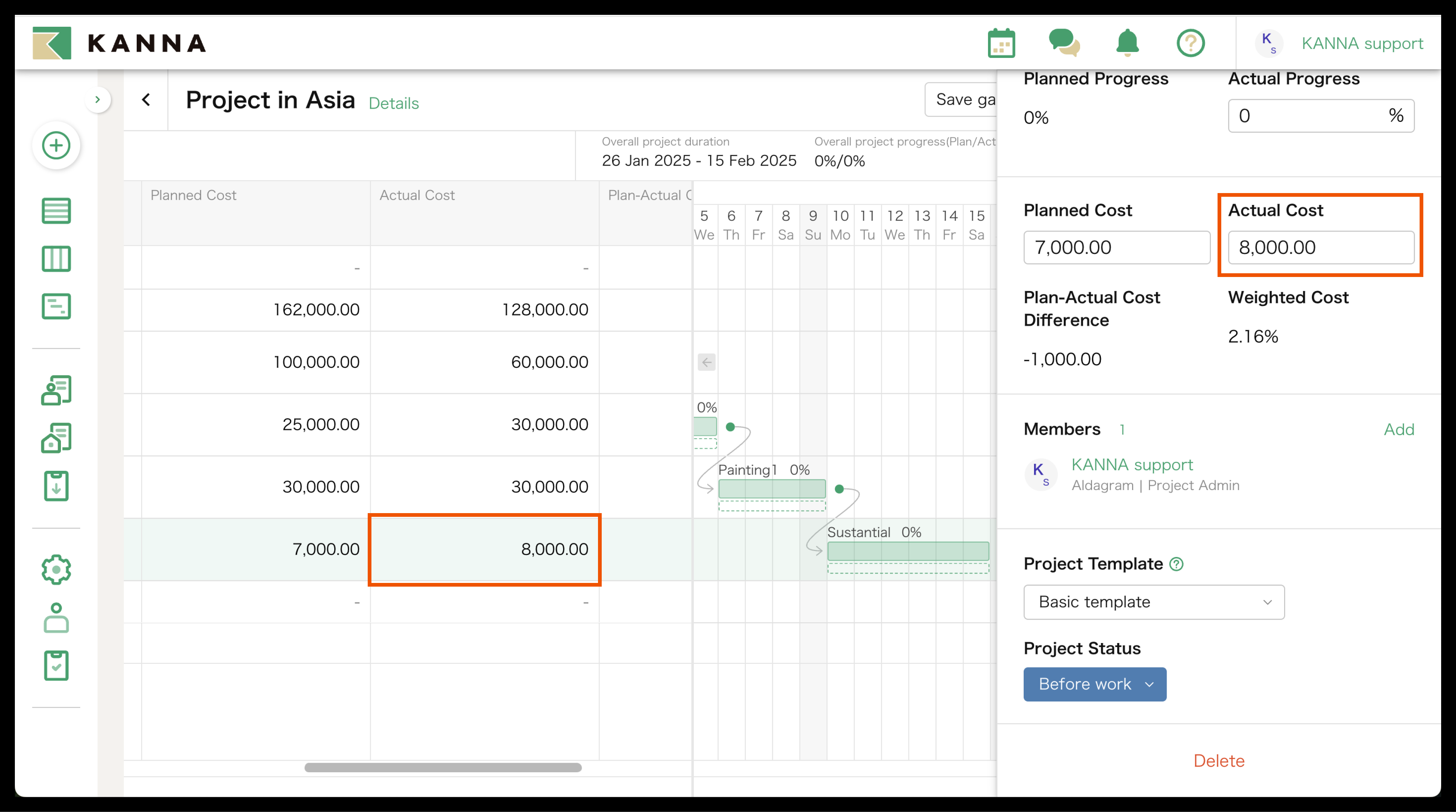Click the clipboard check sidebar icon
The height and width of the screenshot is (812, 1456).
click(x=56, y=665)
